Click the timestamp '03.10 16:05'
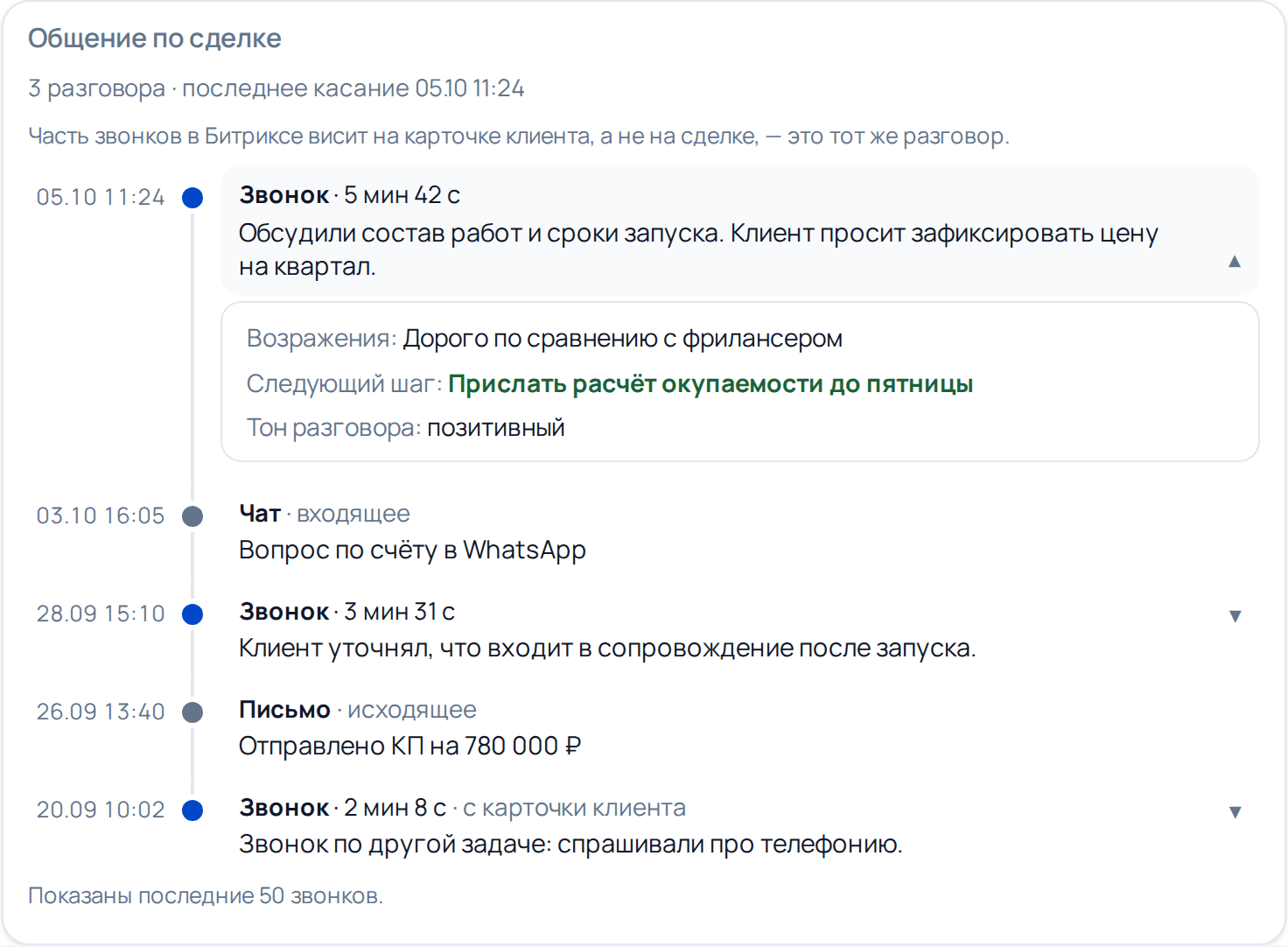The height and width of the screenshot is (947, 1288). 101,516
